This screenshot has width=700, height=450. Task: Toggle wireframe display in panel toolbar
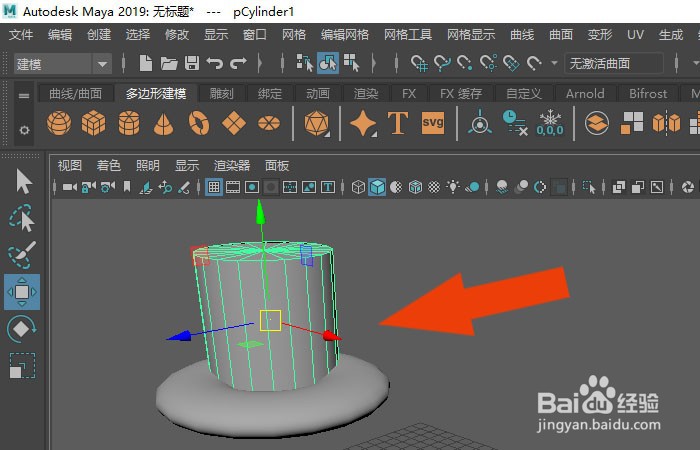coord(358,187)
